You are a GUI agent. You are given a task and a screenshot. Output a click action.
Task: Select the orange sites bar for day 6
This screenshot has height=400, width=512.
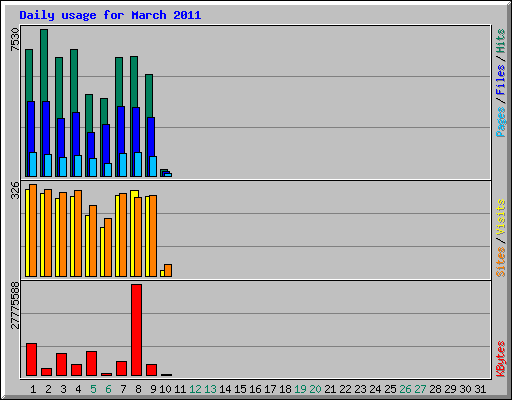[x=108, y=247]
